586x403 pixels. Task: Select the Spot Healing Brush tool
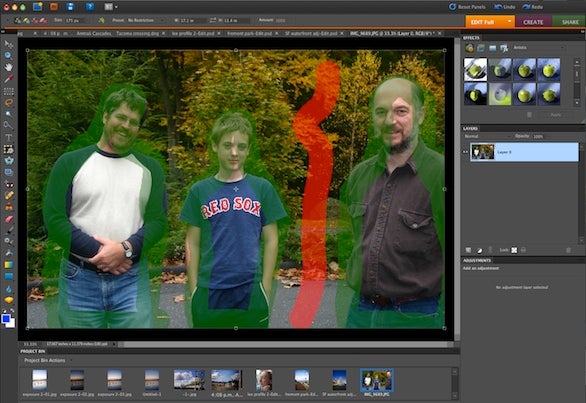(x=8, y=196)
